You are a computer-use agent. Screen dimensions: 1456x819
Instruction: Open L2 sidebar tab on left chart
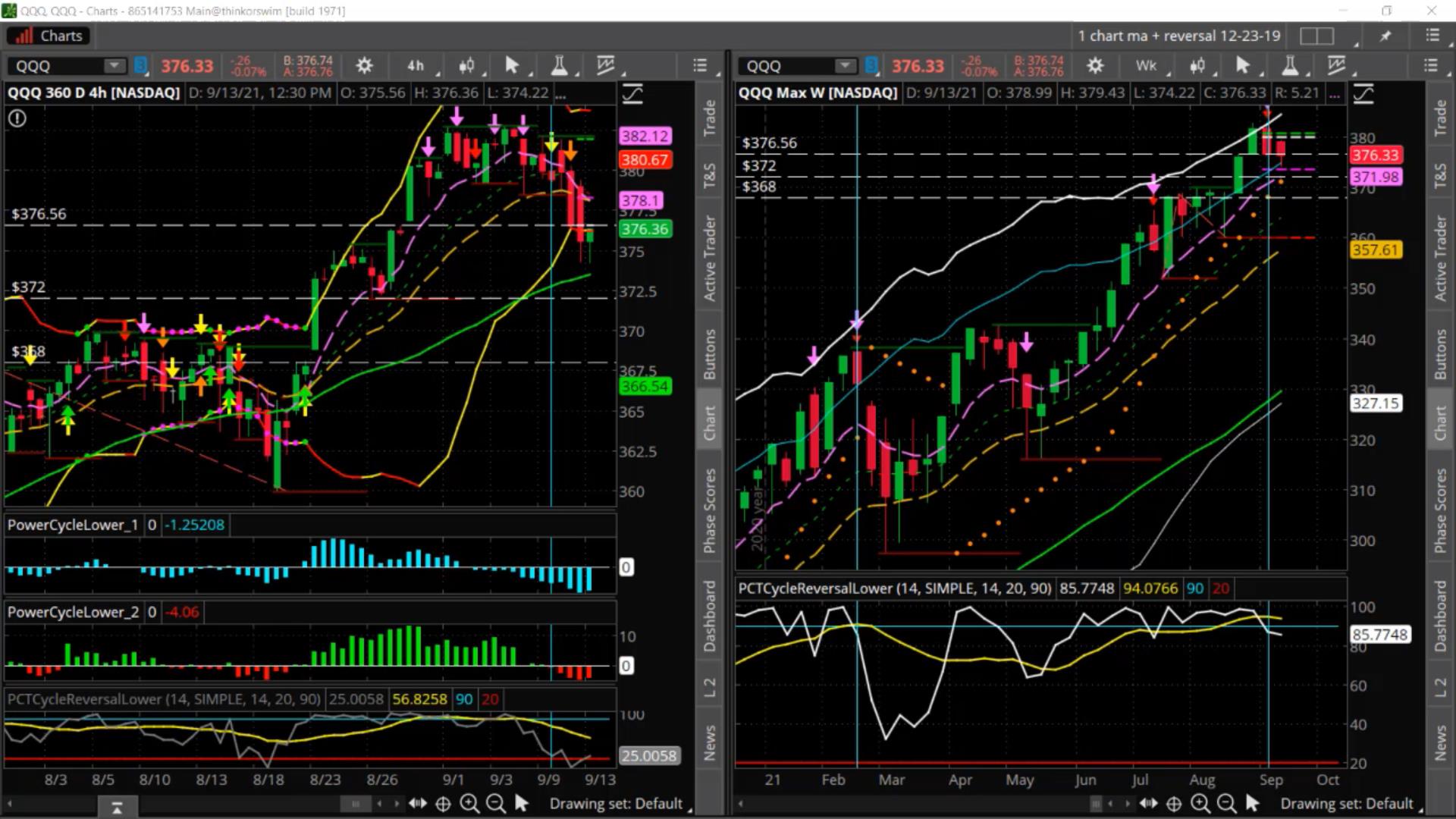coord(709,688)
